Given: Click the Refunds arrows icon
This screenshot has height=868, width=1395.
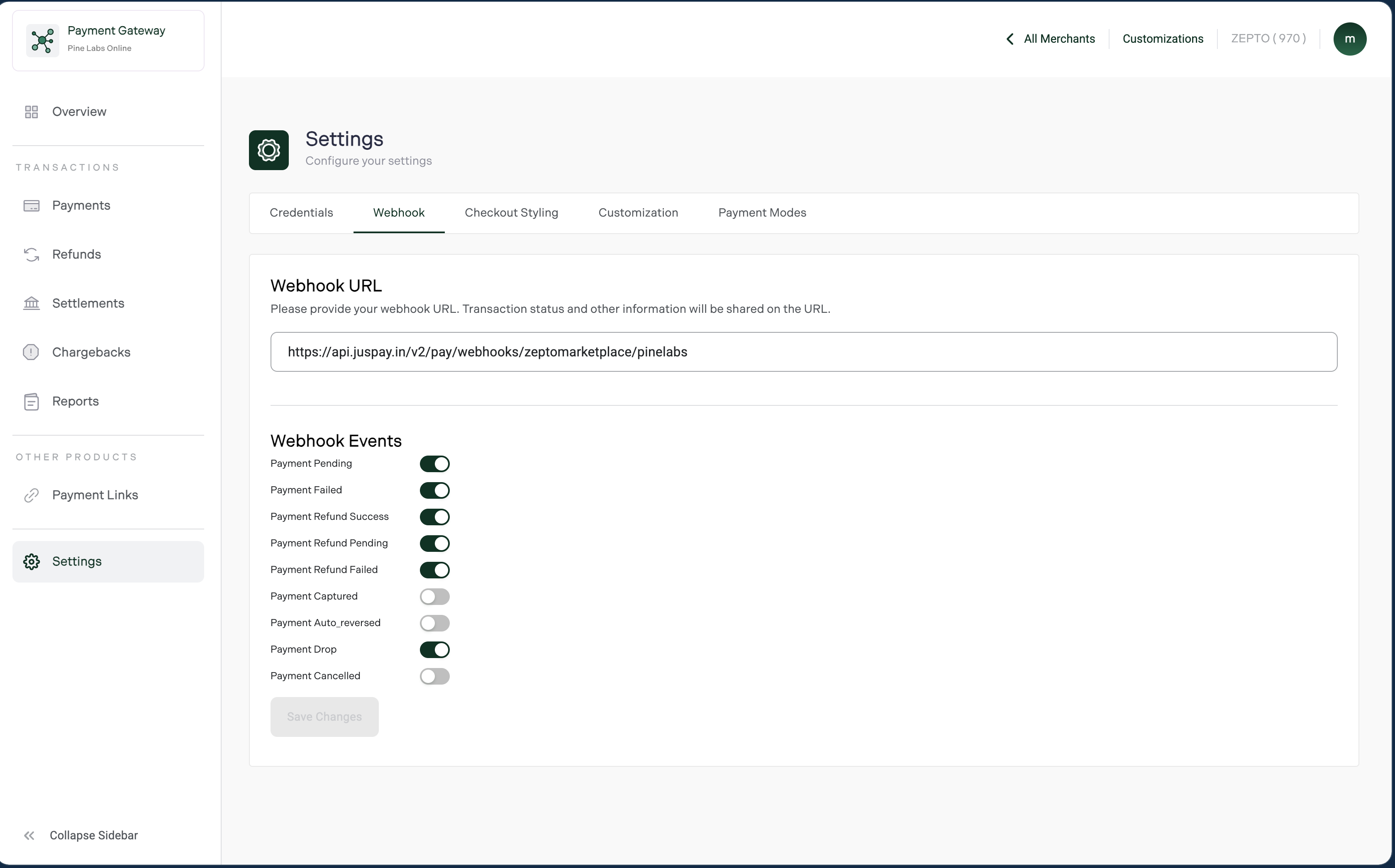Looking at the screenshot, I should (x=32, y=254).
